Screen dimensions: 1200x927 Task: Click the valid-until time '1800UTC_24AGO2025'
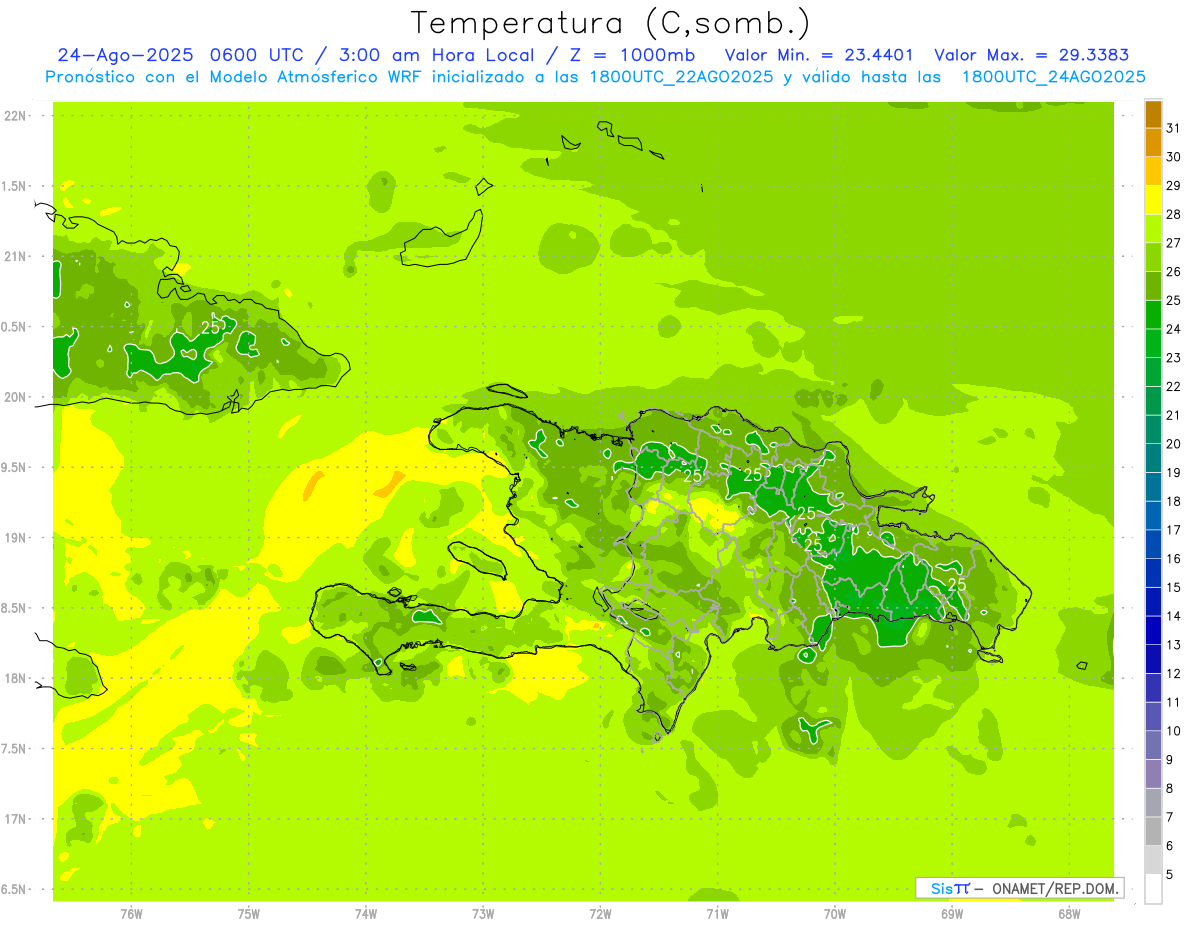click(1053, 77)
